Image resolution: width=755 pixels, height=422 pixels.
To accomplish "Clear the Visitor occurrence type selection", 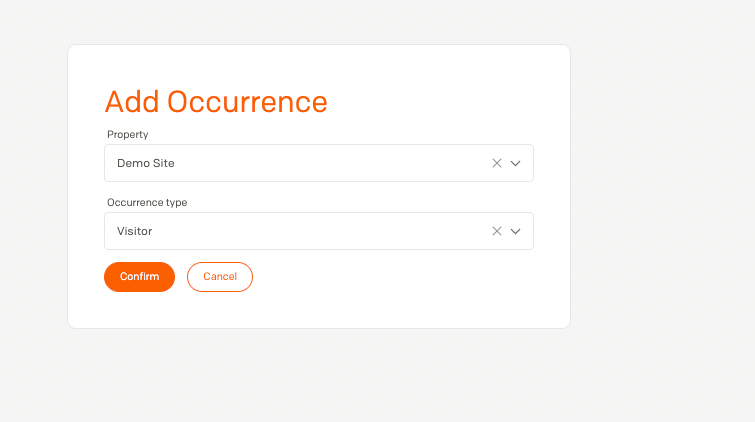I will point(497,231).
